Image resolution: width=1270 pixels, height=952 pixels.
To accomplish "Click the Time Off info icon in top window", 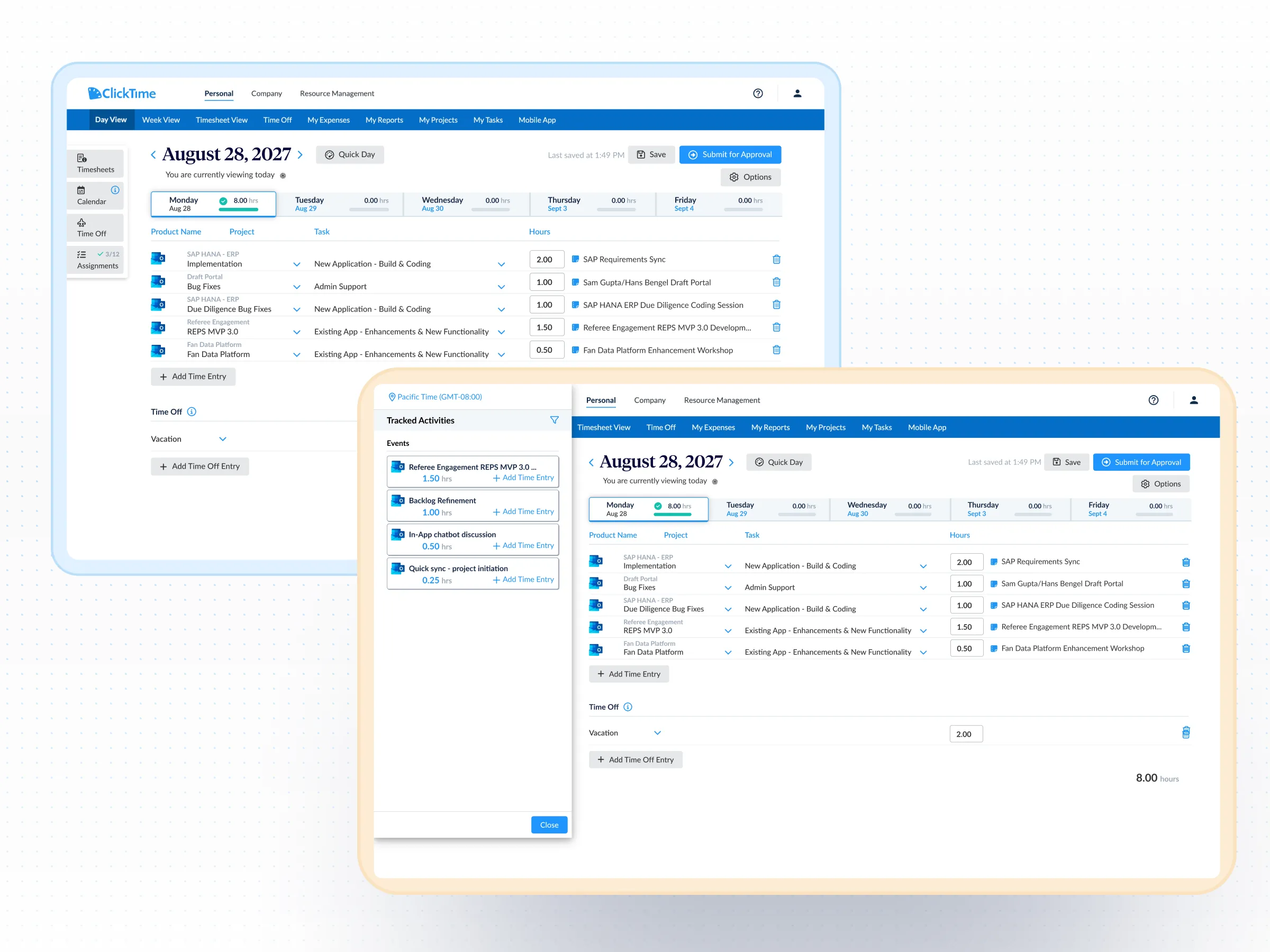I will point(192,411).
